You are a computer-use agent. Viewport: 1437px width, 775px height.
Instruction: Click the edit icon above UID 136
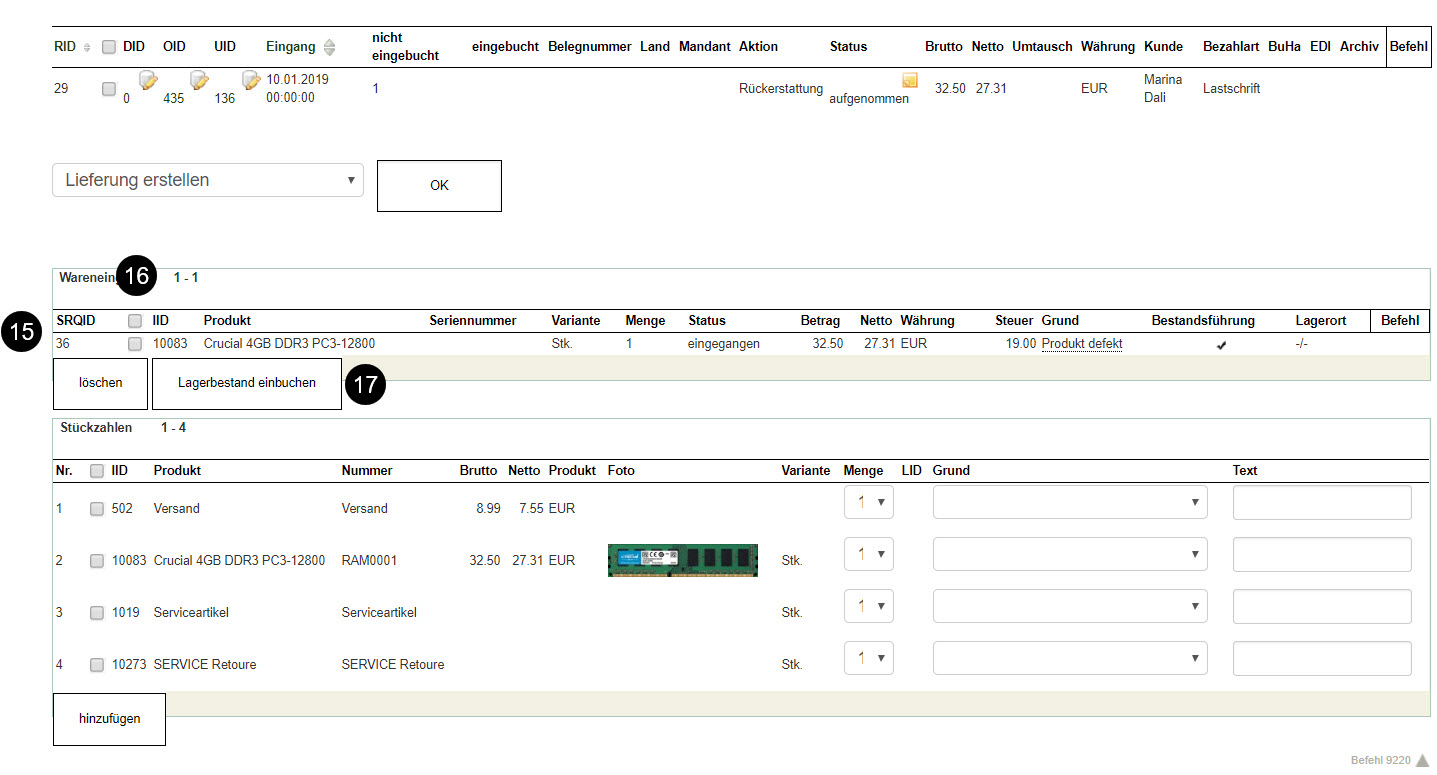pyautogui.click(x=251, y=81)
